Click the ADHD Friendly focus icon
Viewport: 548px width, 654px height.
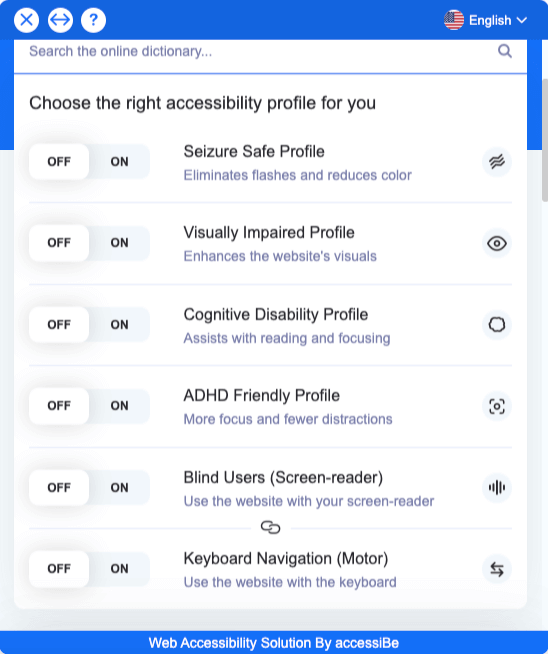[x=497, y=406]
